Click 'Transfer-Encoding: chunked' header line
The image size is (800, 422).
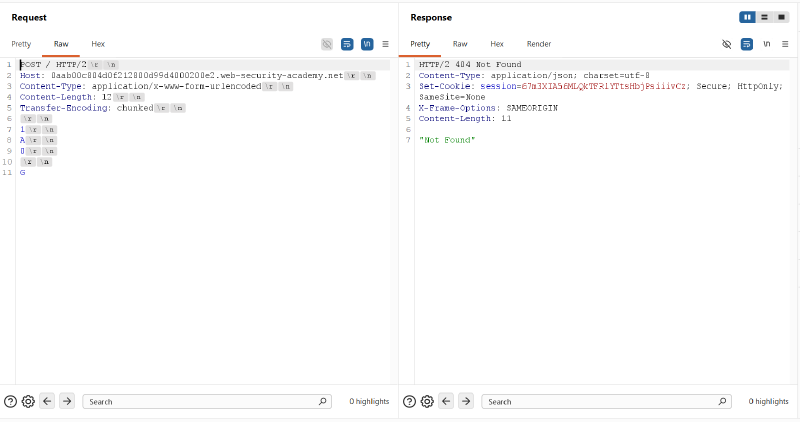click(x=86, y=108)
